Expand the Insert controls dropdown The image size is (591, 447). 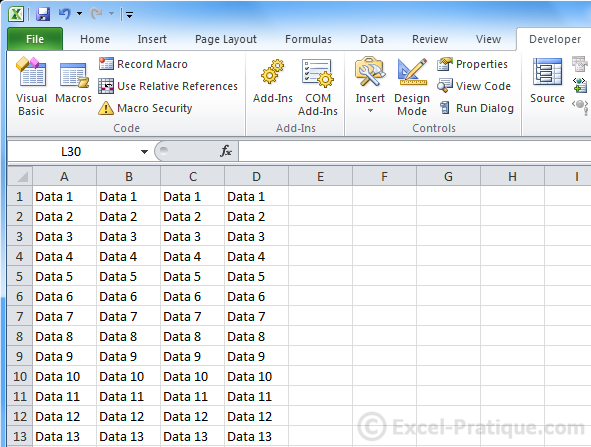pos(370,110)
